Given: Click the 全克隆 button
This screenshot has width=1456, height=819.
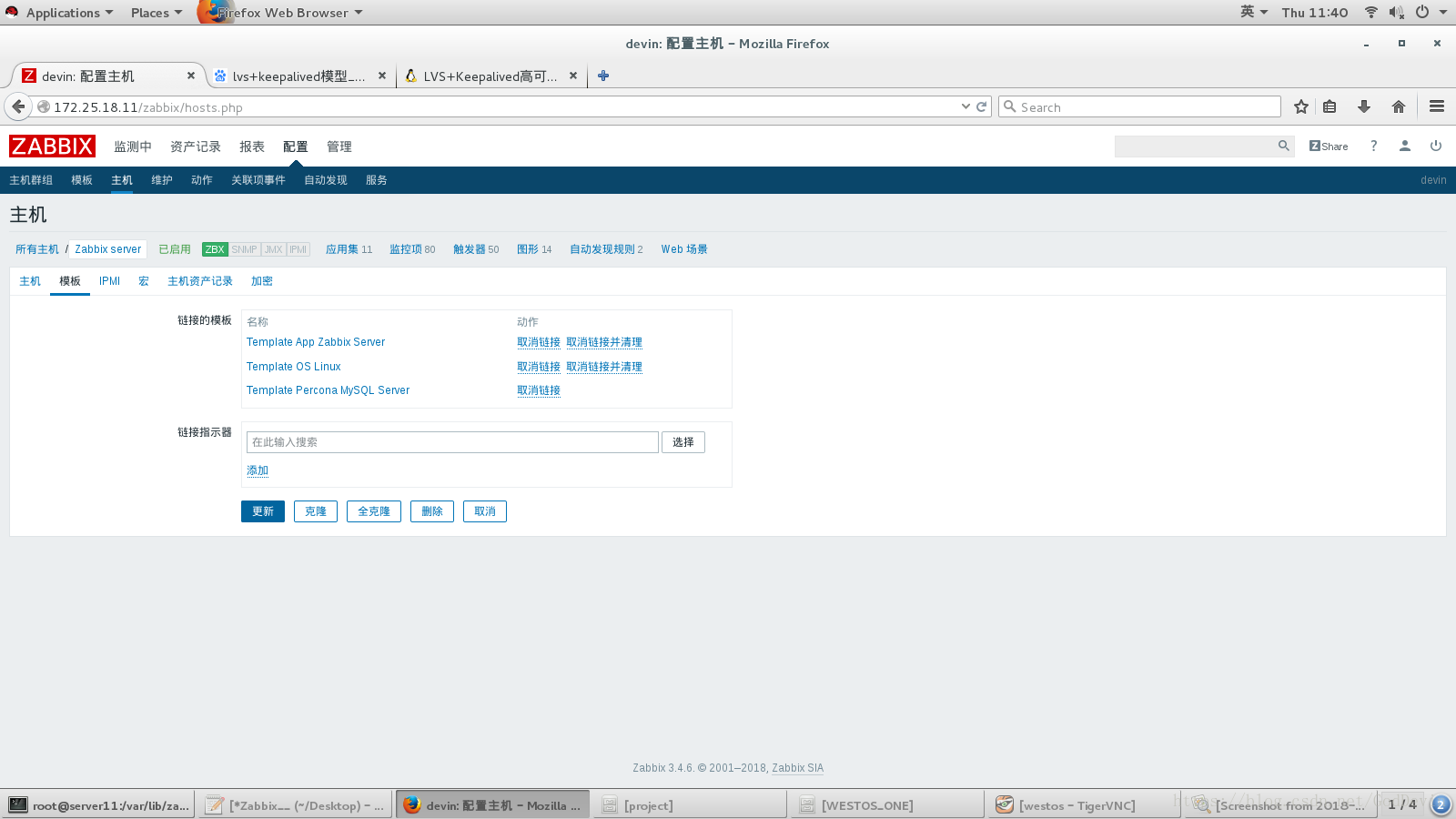Looking at the screenshot, I should pos(374,511).
